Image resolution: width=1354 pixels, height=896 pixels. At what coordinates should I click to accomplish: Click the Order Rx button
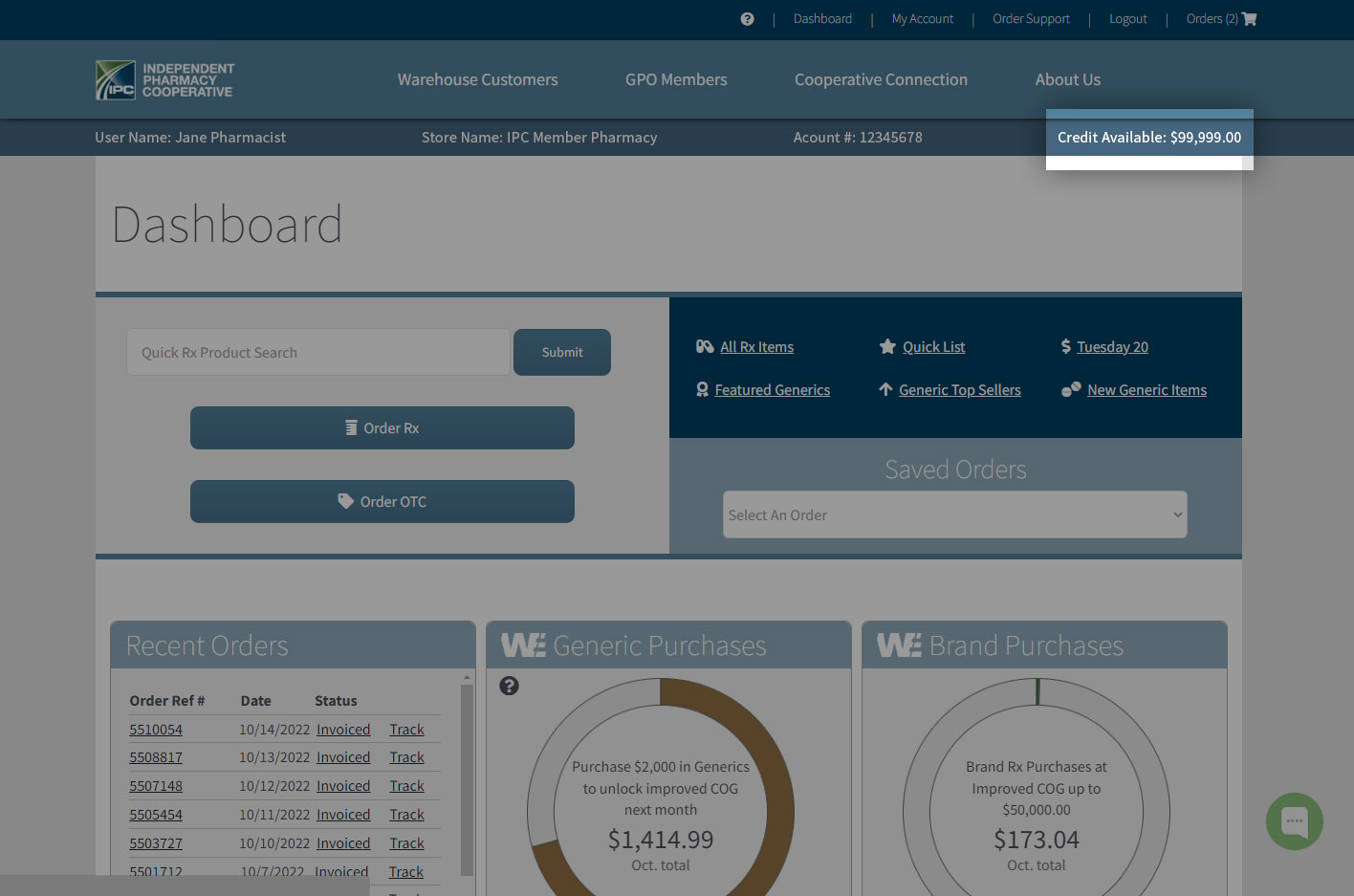[382, 428]
